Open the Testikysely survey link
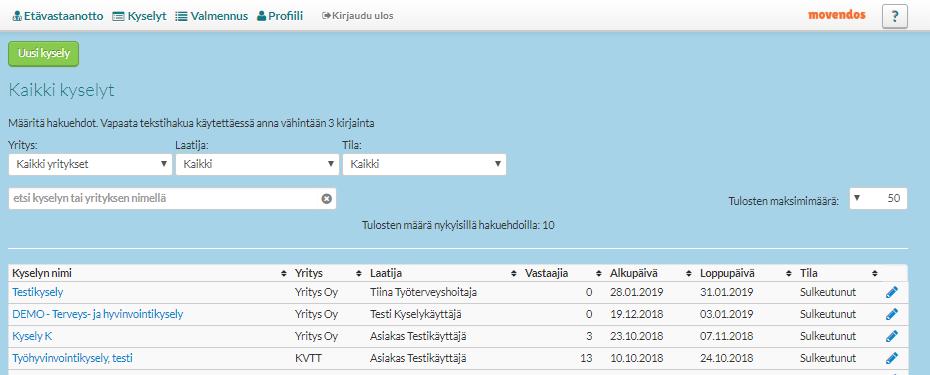Image resolution: width=930 pixels, height=375 pixels. pyautogui.click(x=37, y=292)
